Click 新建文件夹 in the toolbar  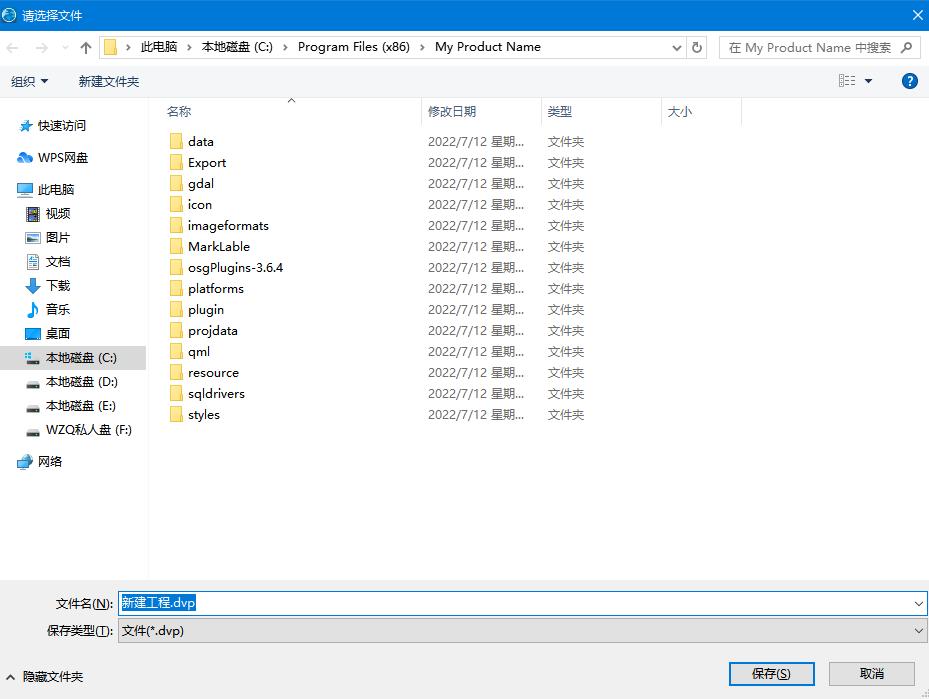[x=109, y=82]
